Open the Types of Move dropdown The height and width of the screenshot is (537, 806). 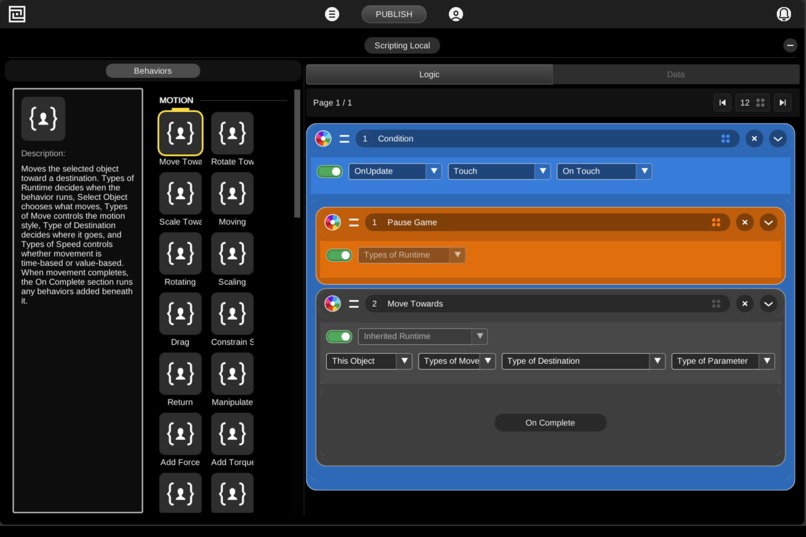pyautogui.click(x=457, y=361)
